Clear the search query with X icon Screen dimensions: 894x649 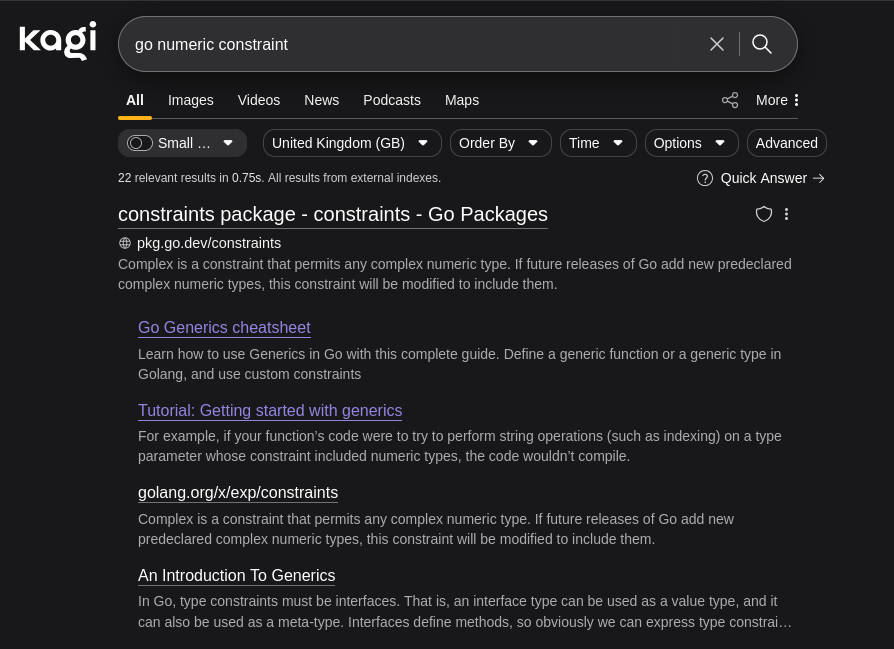tap(717, 44)
